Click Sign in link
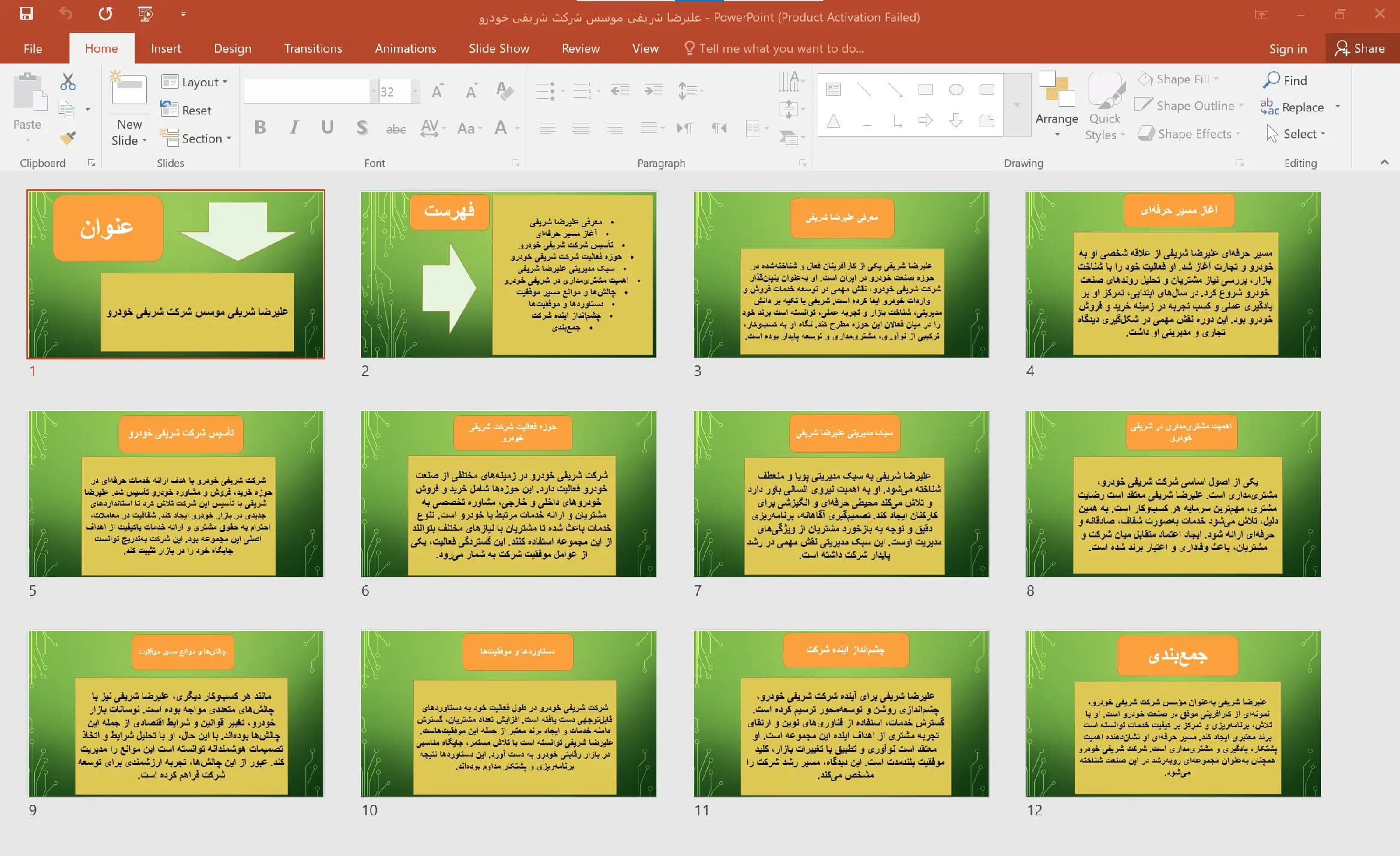The image size is (1400, 856). tap(1288, 49)
